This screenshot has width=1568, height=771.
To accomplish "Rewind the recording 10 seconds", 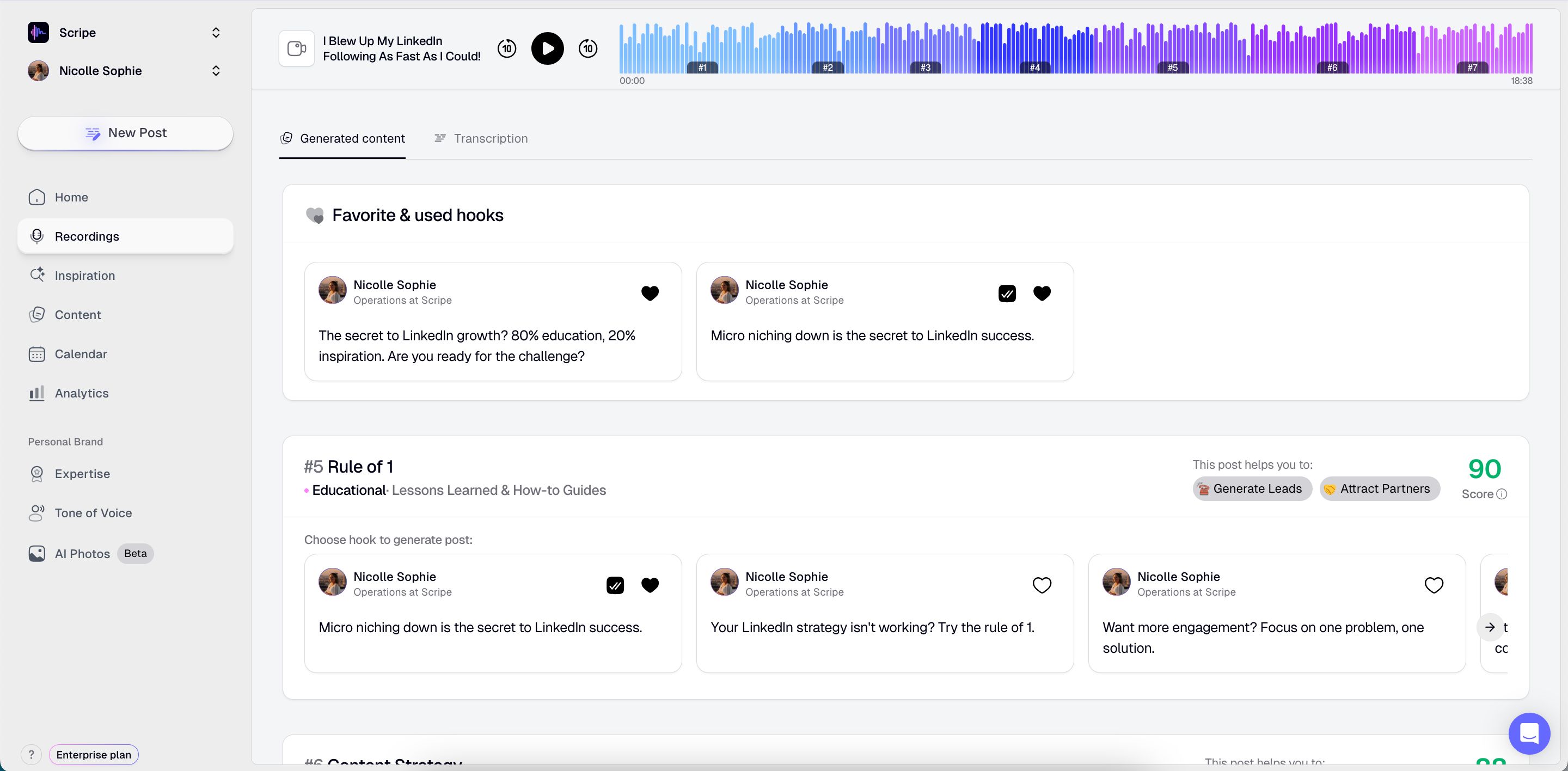I will (x=506, y=48).
